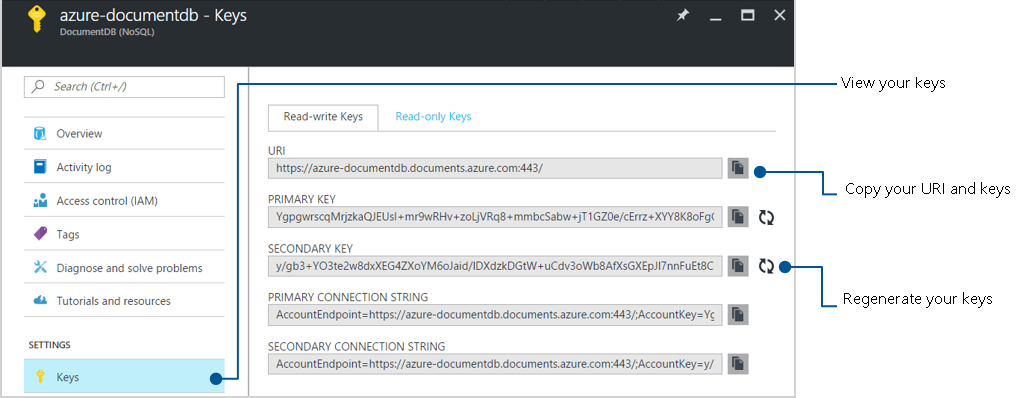This screenshot has height=398, width=1016.
Task: Click the Keys icon in the Settings list
Action: (x=40, y=377)
